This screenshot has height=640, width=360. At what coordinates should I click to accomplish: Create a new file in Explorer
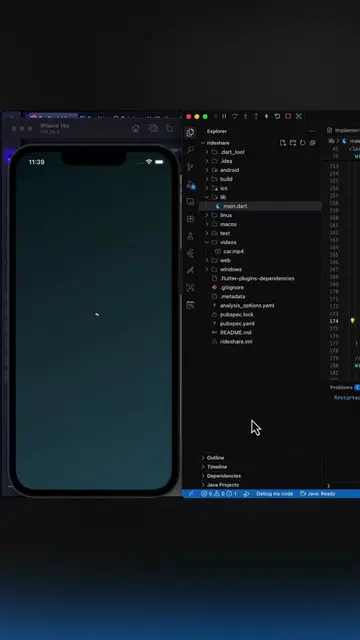pos(283,143)
